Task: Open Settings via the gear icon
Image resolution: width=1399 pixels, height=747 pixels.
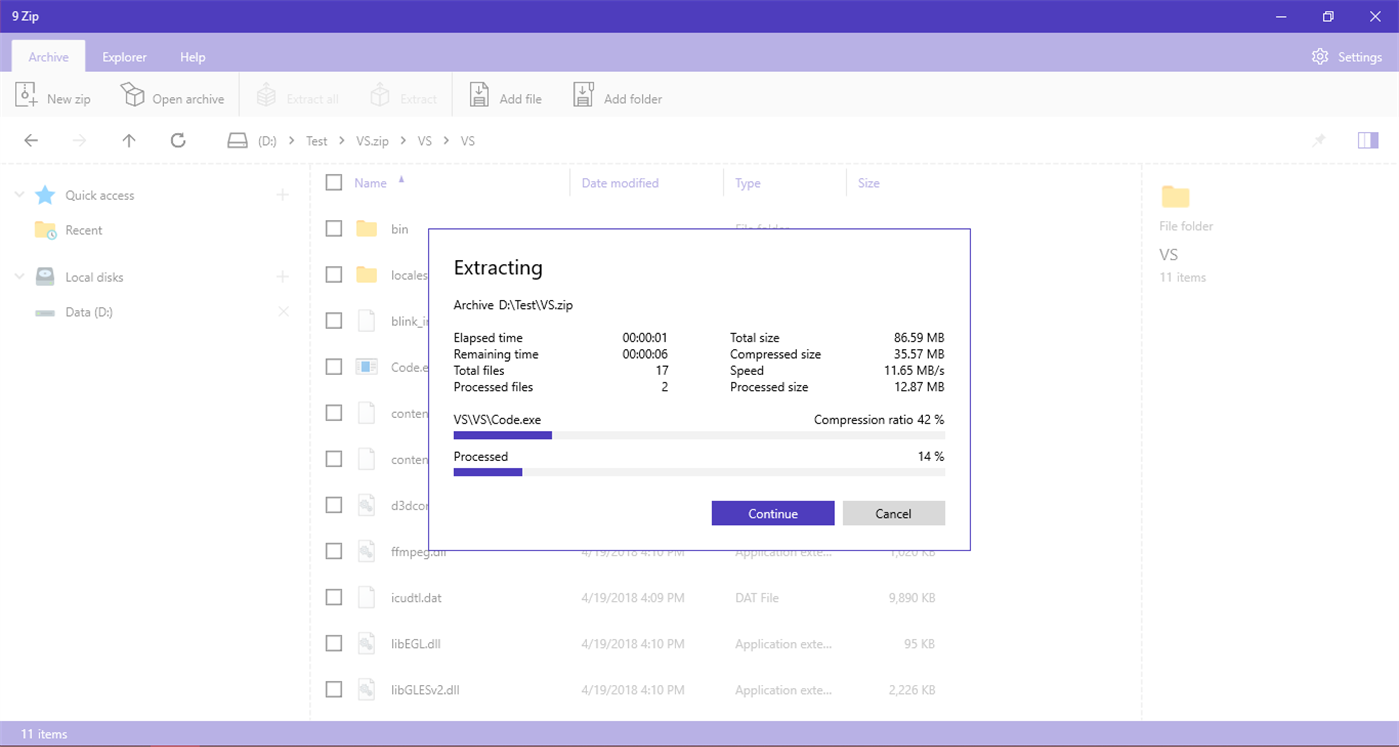Action: click(x=1320, y=57)
